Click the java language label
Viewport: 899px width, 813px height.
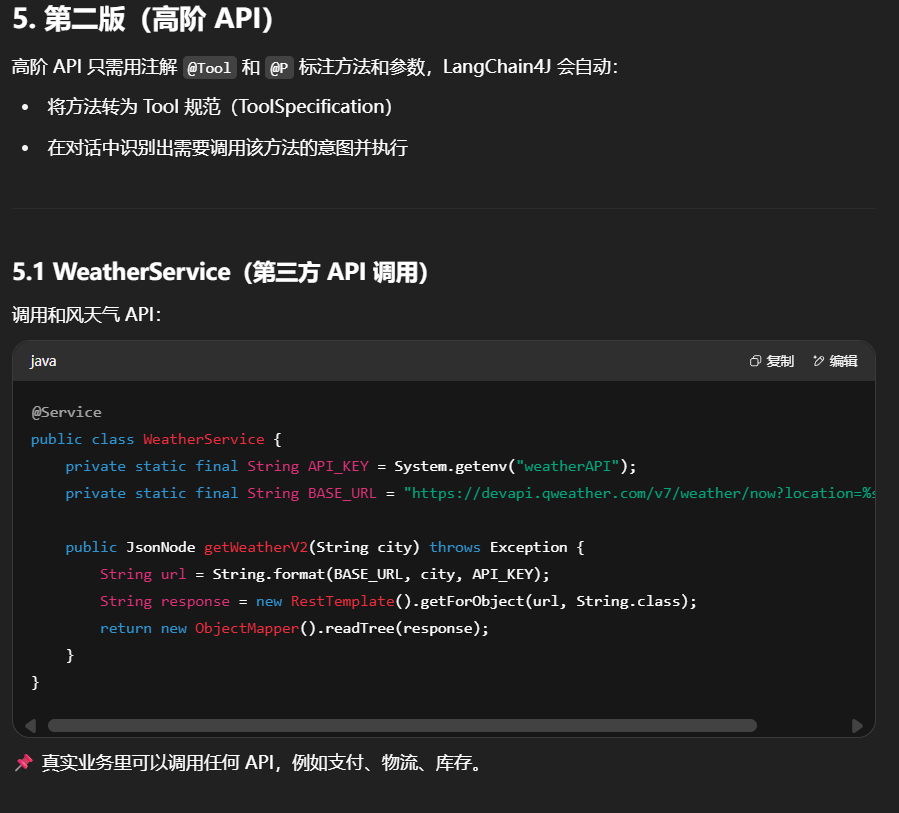tap(43, 361)
